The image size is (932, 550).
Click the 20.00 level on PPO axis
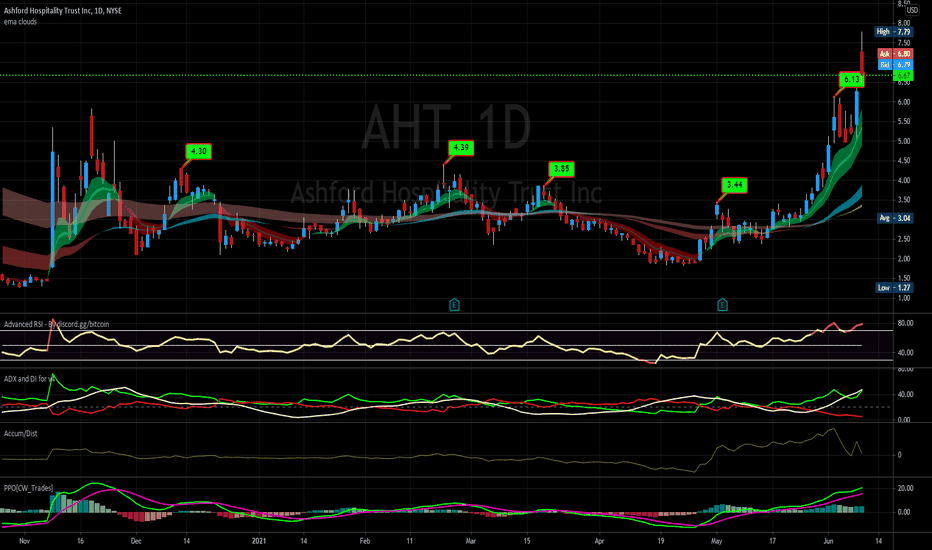tap(905, 488)
